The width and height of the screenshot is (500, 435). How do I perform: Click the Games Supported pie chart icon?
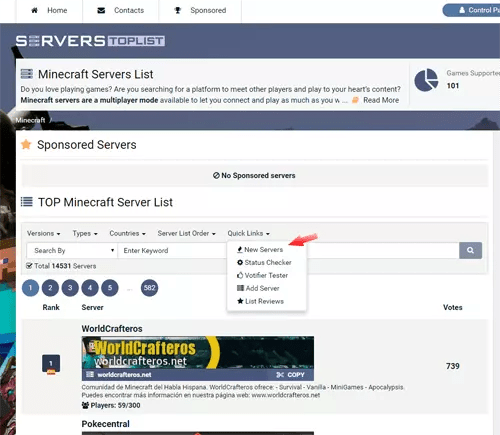(x=426, y=80)
